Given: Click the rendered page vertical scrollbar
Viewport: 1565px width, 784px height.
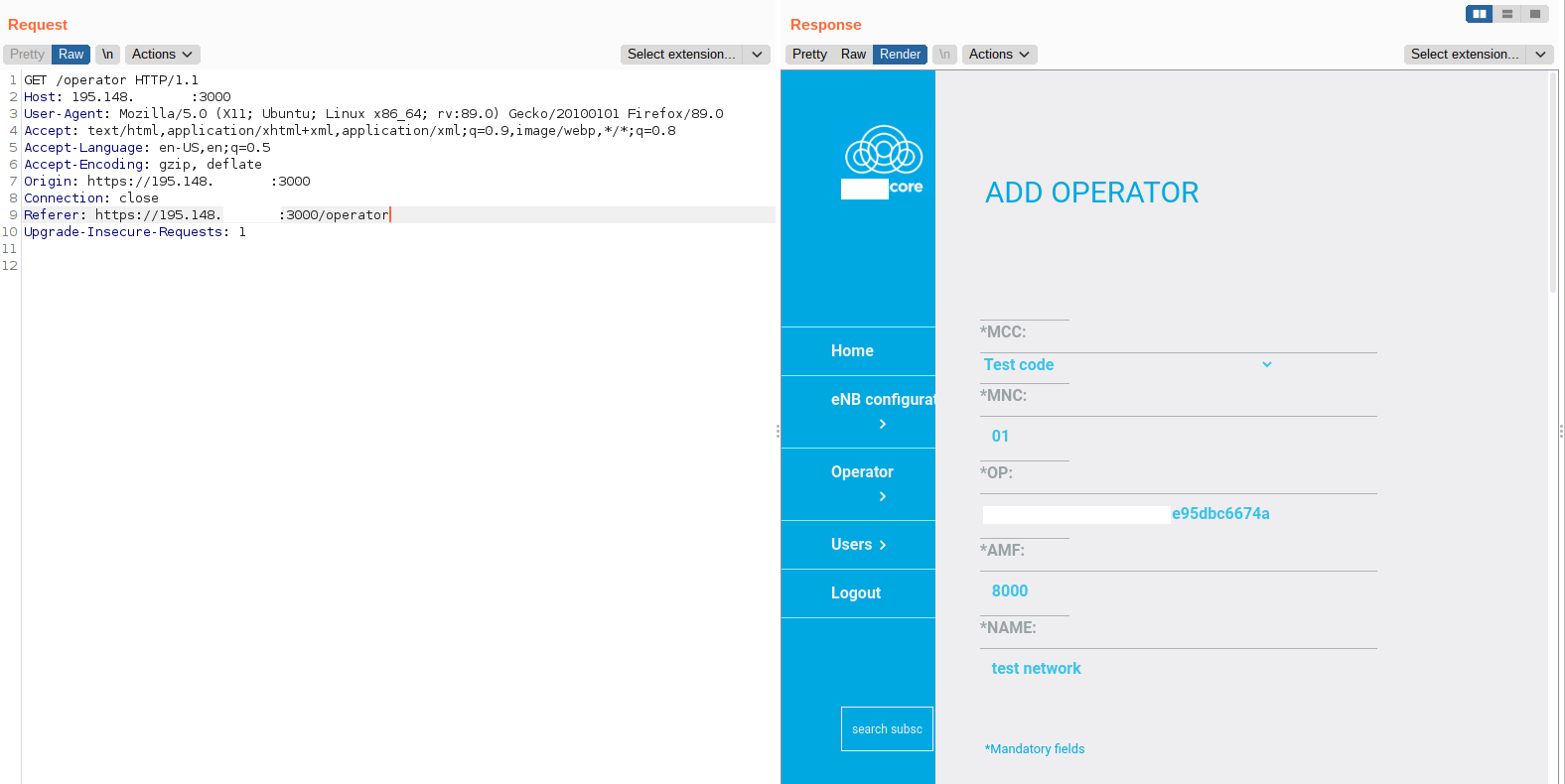Looking at the screenshot, I should coord(1553,184).
